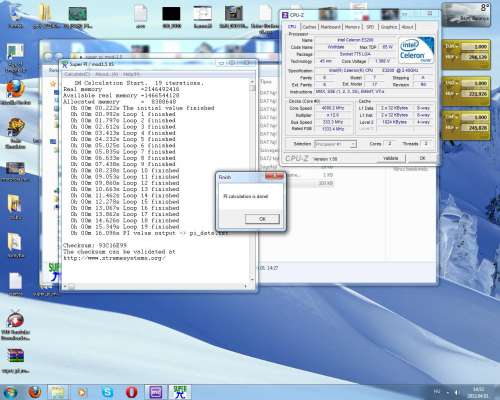This screenshot has width=500, height=400.
Task: Switch to the About tab in CPU-Z
Action: tap(407, 27)
